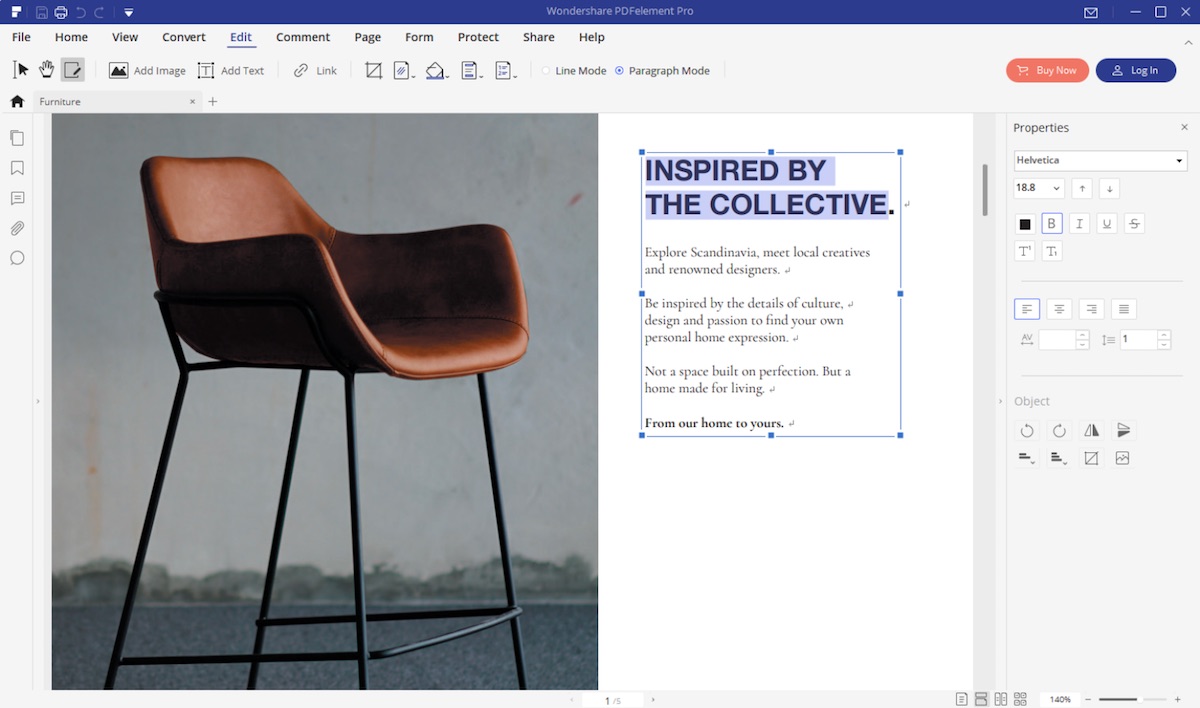Click the Save icon in title bar
This screenshot has height=708, width=1200.
pyautogui.click(x=41, y=12)
